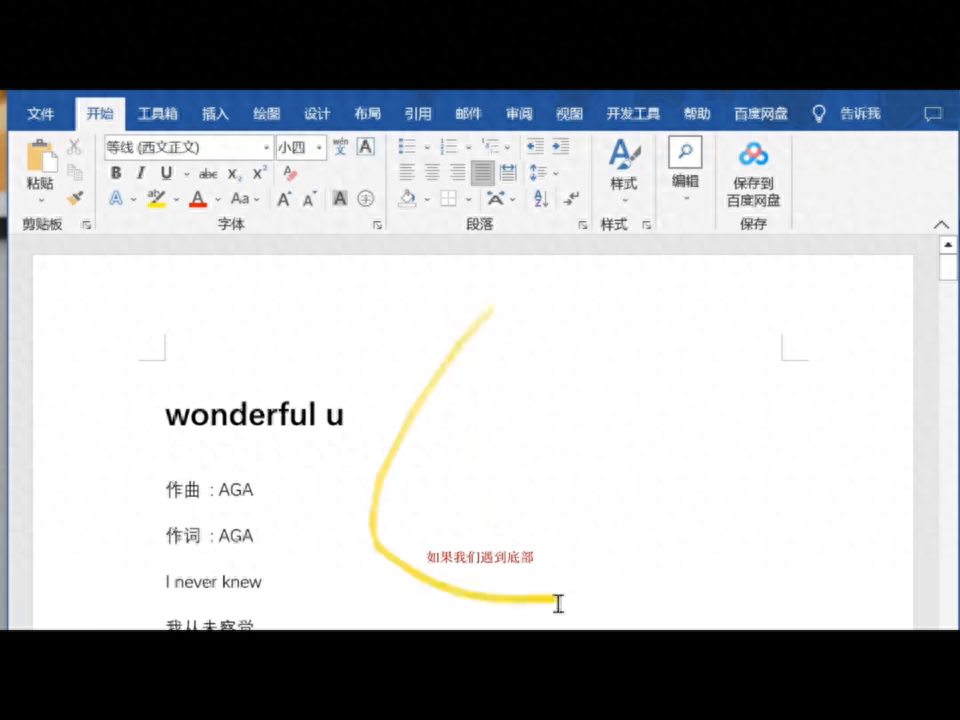Switch to the Draw (绘图) tab

[266, 114]
